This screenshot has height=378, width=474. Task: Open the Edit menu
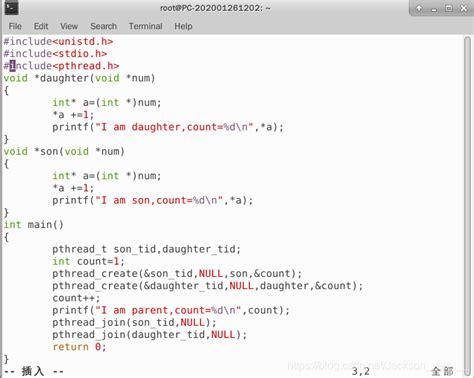pyautogui.click(x=41, y=26)
